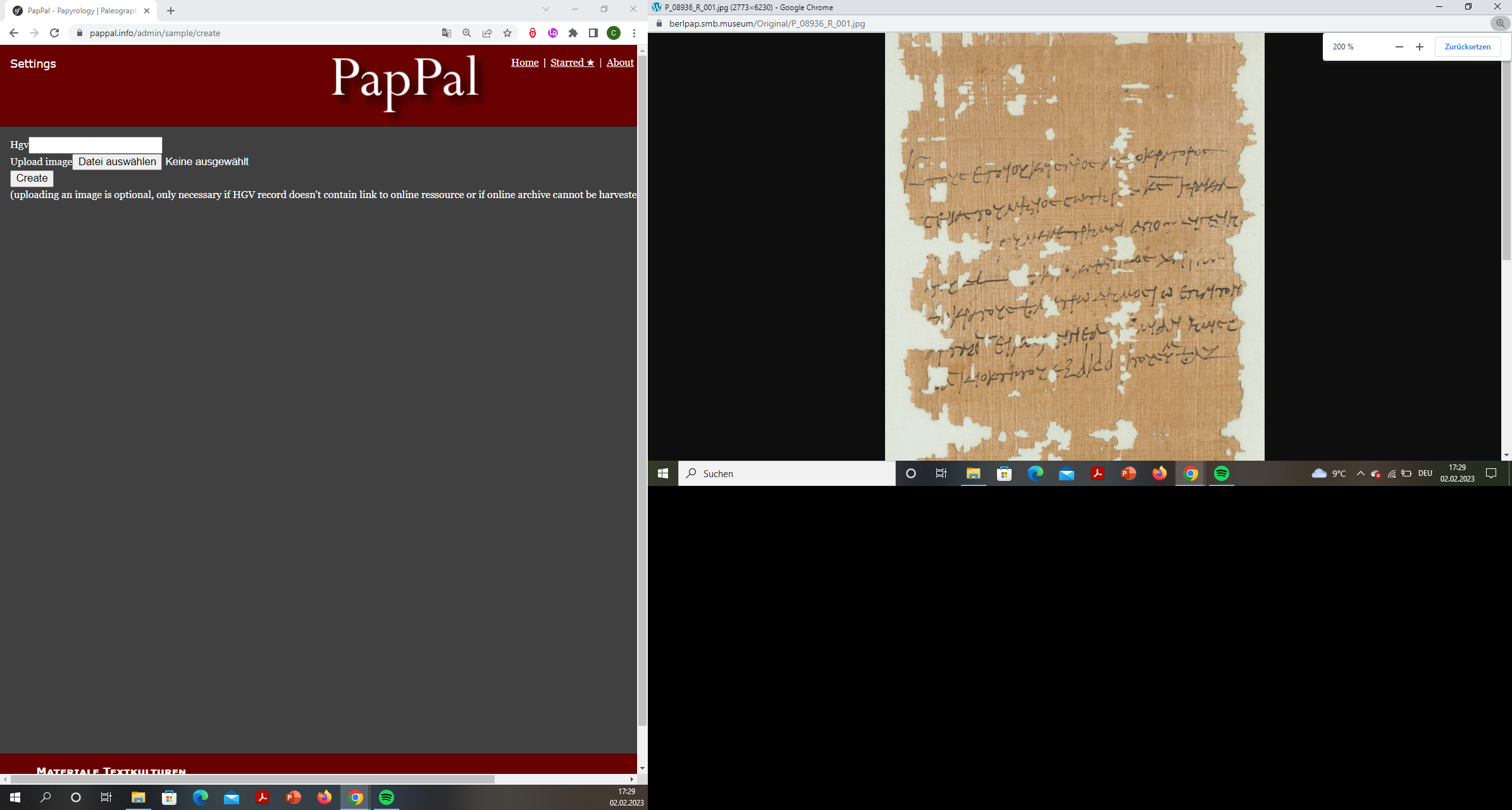Increase zoom with the plus button
The height and width of the screenshot is (810, 1512).
(1420, 47)
